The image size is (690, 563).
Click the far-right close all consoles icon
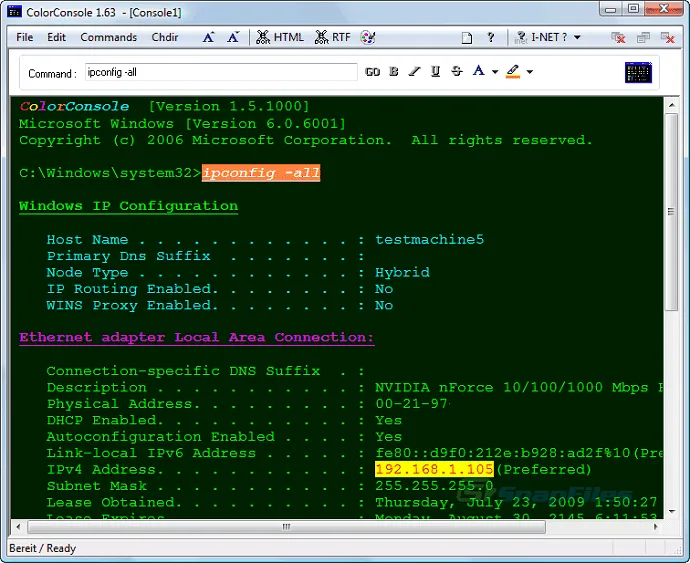[668, 38]
